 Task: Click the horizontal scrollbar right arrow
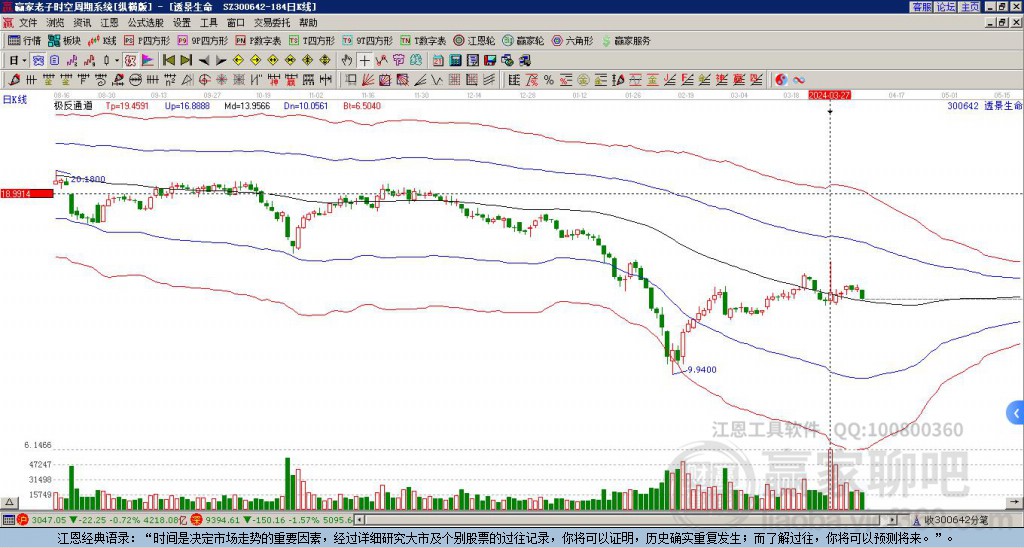893,520
